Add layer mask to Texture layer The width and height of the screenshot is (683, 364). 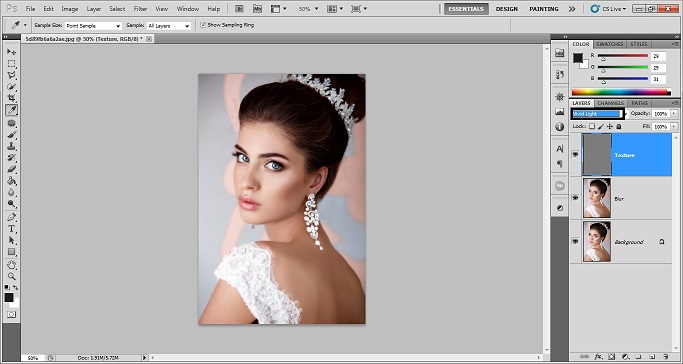[x=612, y=357]
